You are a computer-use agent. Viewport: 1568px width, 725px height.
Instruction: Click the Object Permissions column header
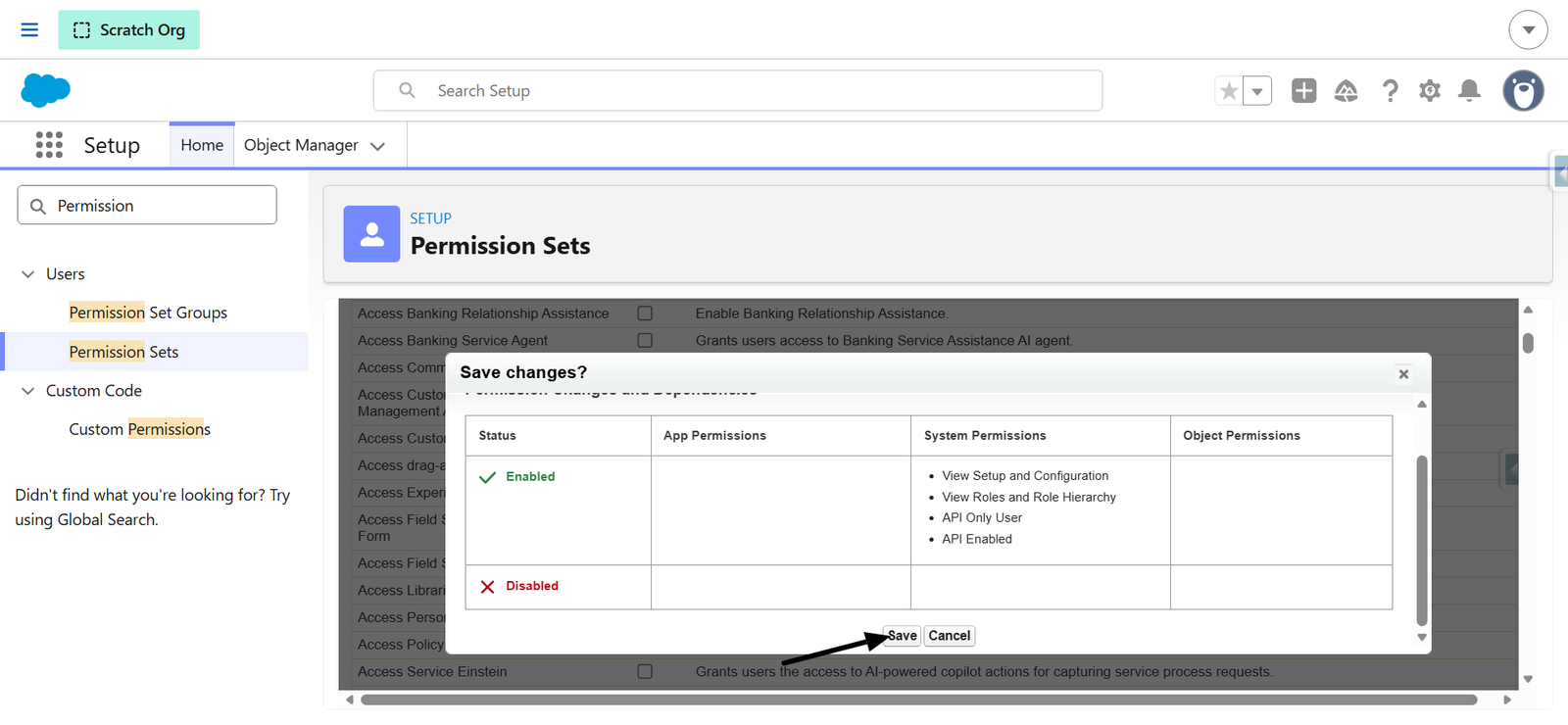coord(1242,436)
